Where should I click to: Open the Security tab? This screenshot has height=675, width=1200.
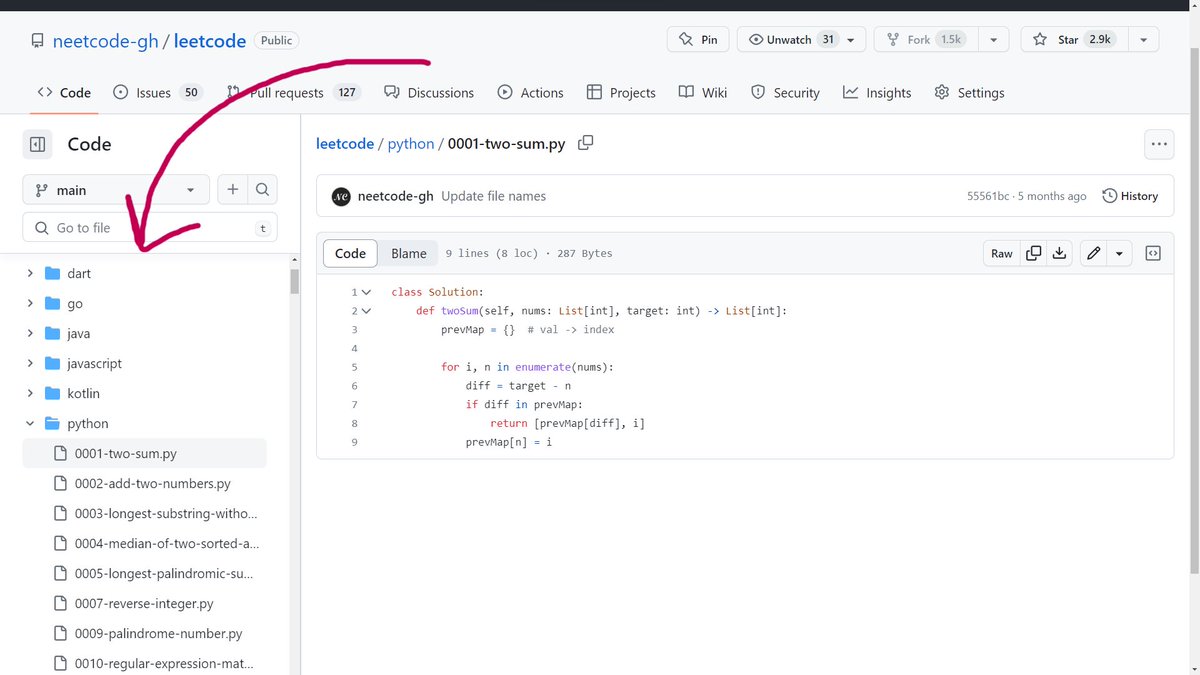tap(785, 92)
